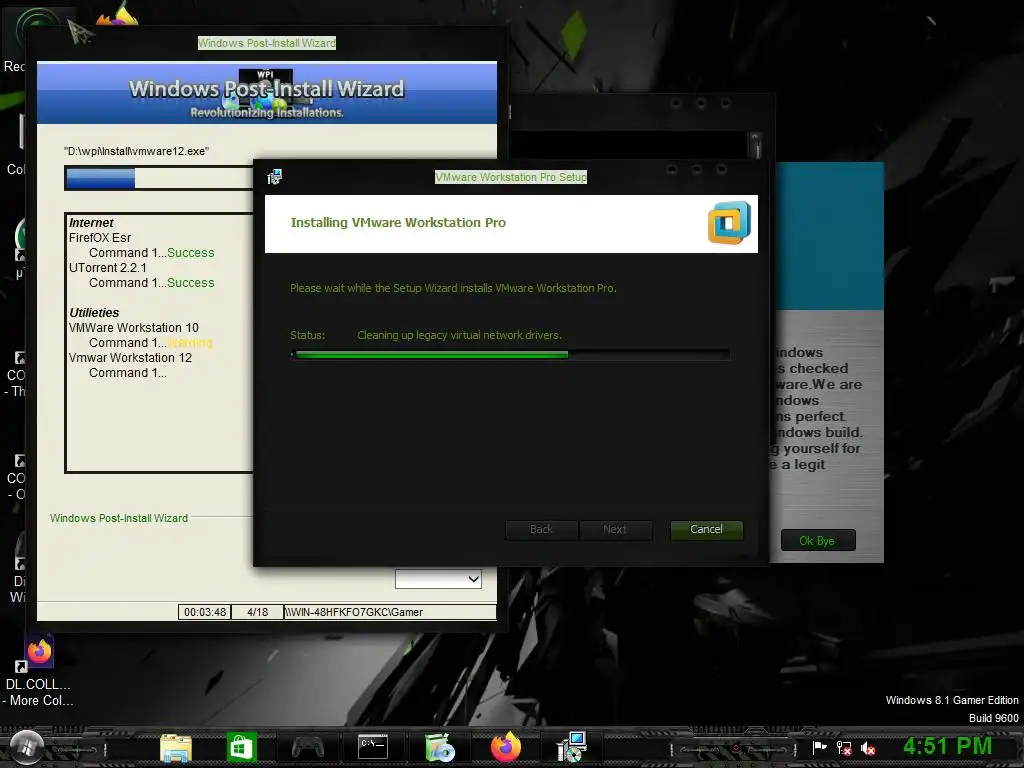Click the elapsed time 00:03:48 field
This screenshot has height=768, width=1024.
coord(205,612)
